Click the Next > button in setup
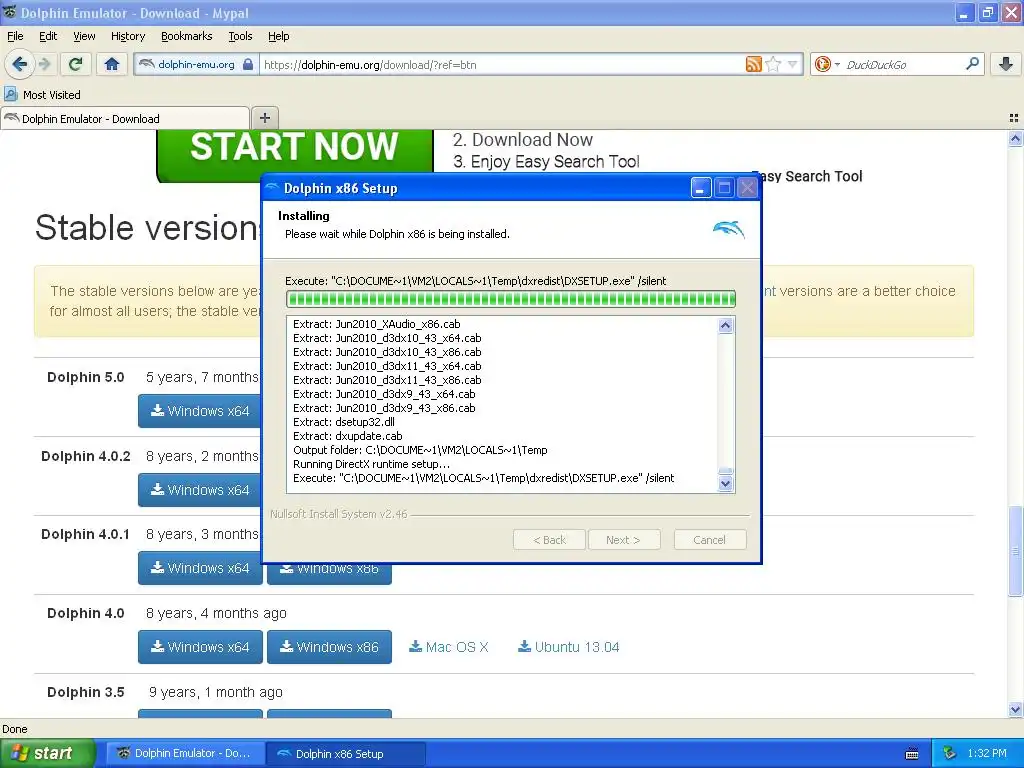Viewport: 1024px width, 768px height. tap(623, 540)
